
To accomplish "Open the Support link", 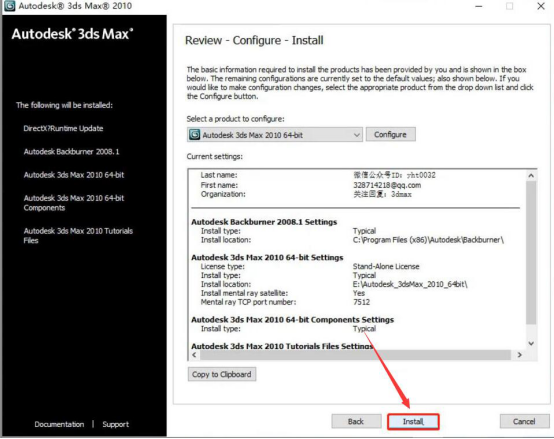I will 116,424.
